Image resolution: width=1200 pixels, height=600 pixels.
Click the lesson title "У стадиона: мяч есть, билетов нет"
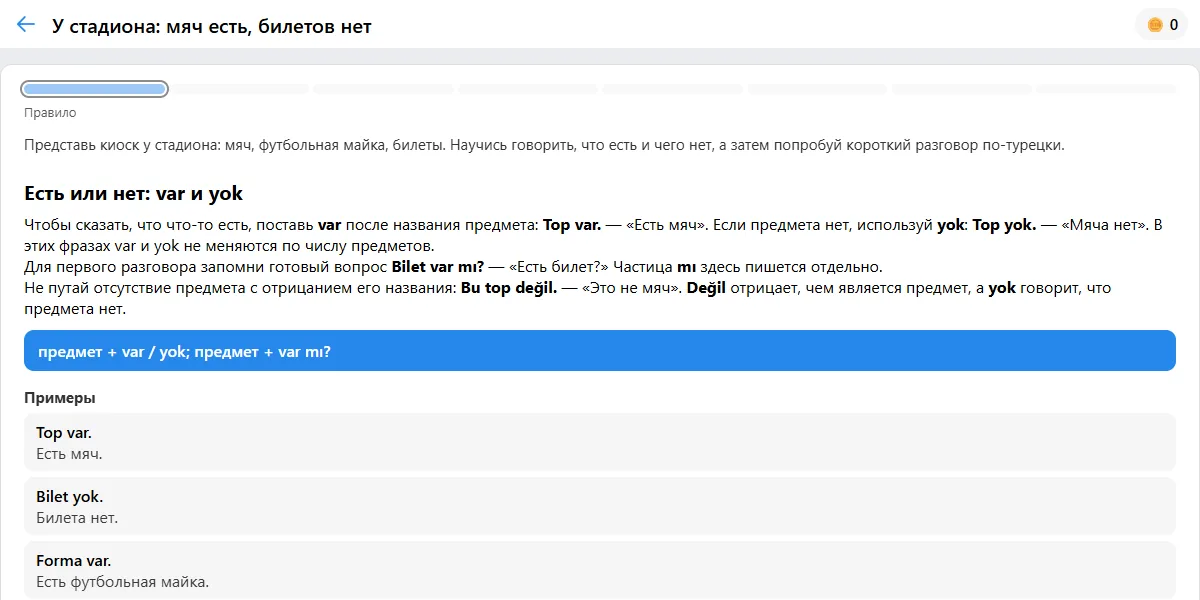pos(212,26)
